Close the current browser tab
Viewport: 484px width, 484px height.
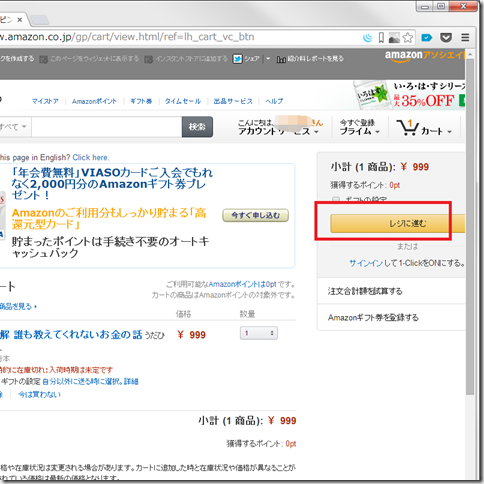tap(20, 20)
